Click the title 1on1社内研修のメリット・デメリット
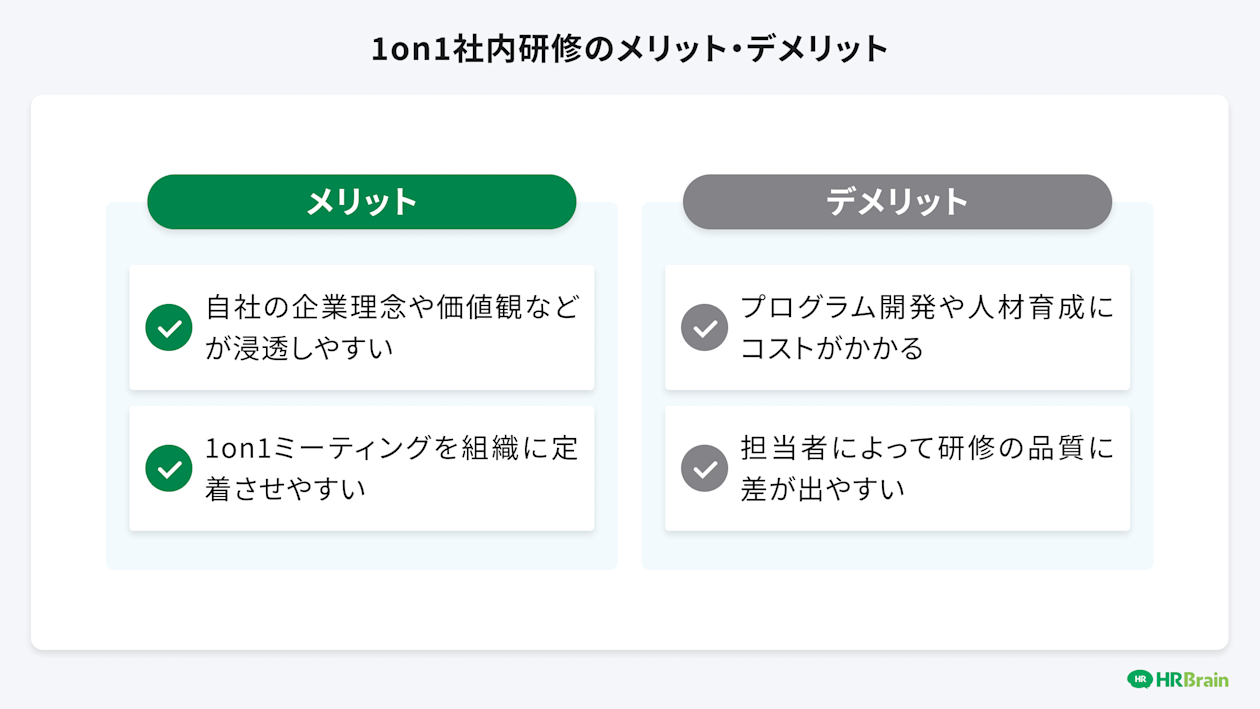The width and height of the screenshot is (1260, 709). click(630, 48)
